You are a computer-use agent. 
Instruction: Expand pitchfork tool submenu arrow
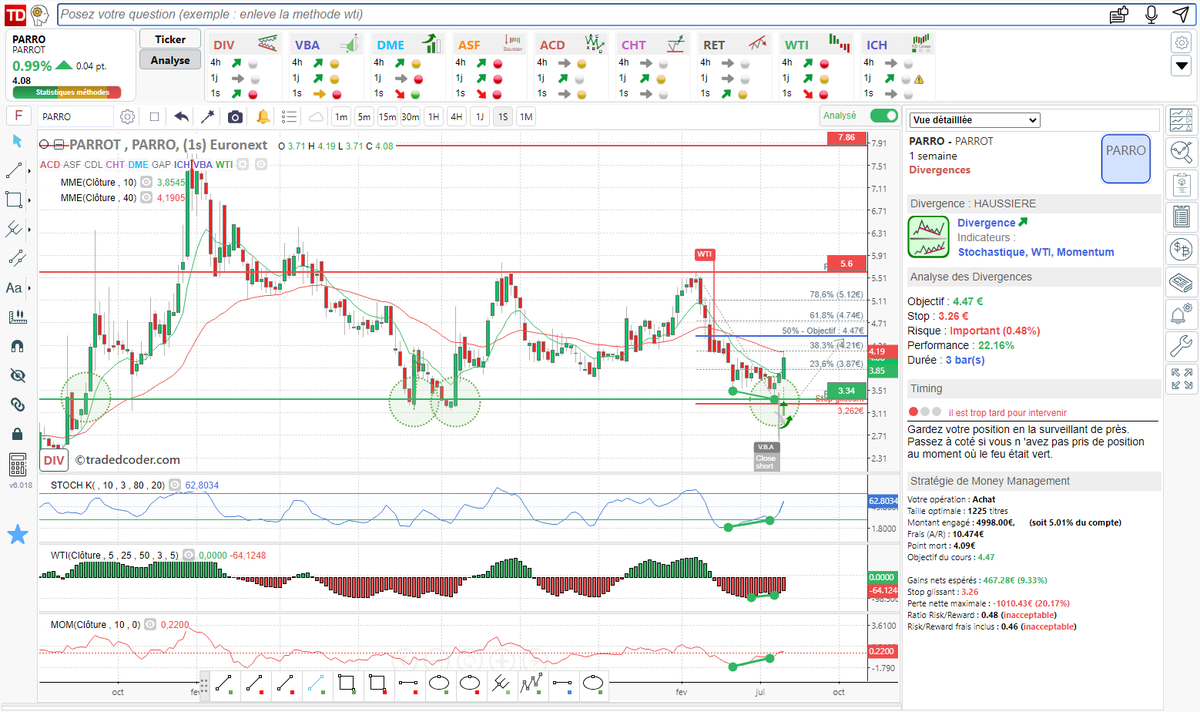pos(31,228)
